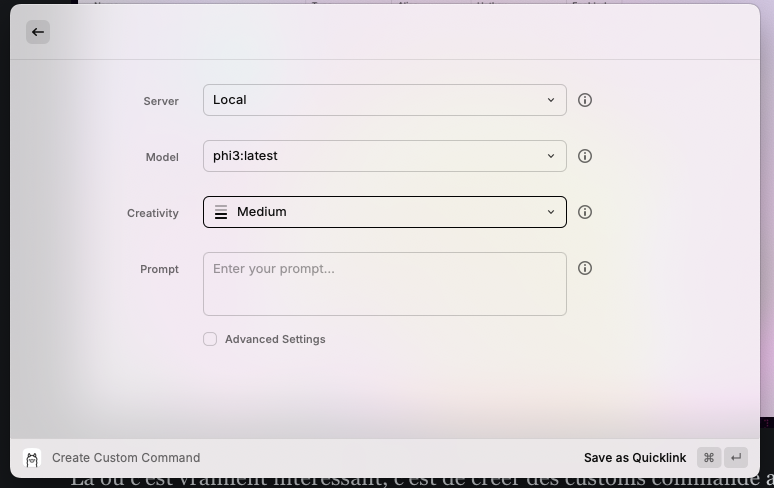This screenshot has height=488, width=774.
Task: Open the Server dropdown showing Local
Action: (x=384, y=100)
